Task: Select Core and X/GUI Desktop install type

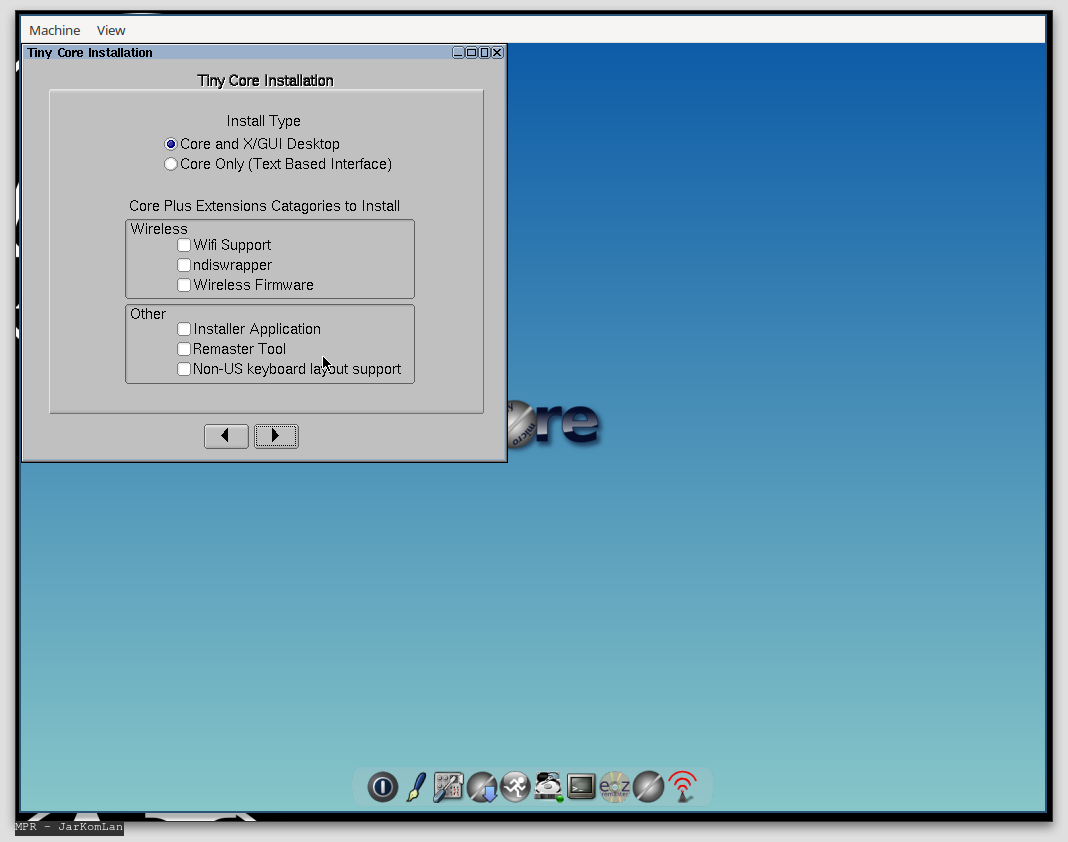Action: pyautogui.click(x=171, y=144)
